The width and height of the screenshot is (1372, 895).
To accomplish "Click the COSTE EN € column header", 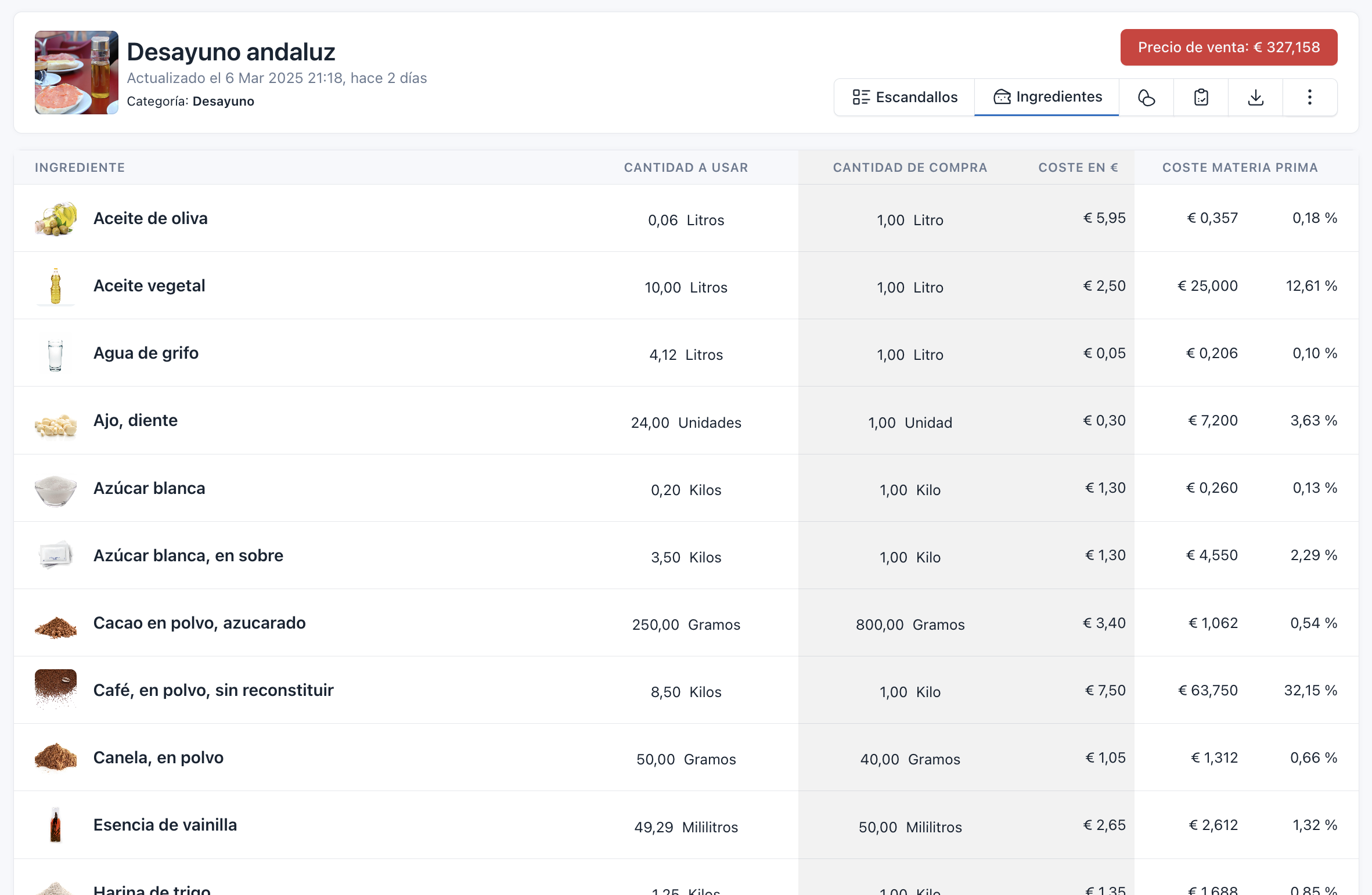I will [1078, 168].
